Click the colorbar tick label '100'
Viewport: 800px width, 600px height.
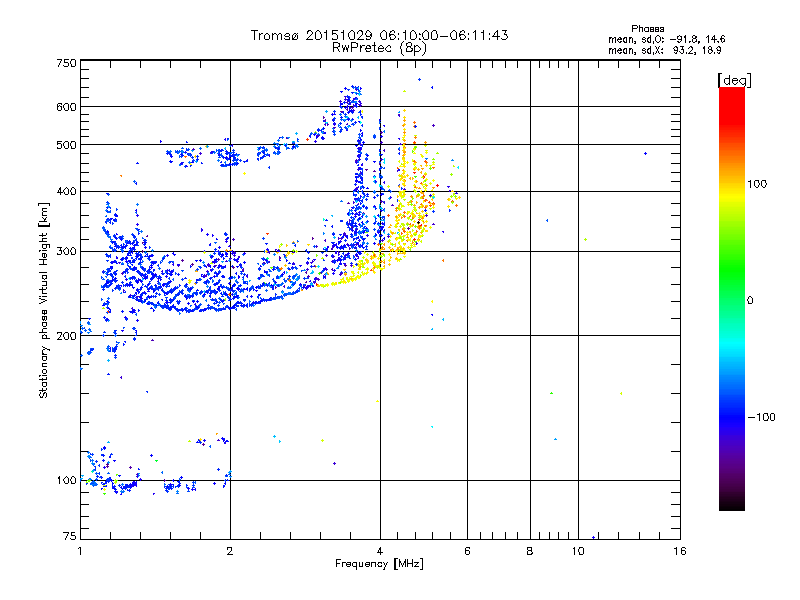[x=757, y=184]
